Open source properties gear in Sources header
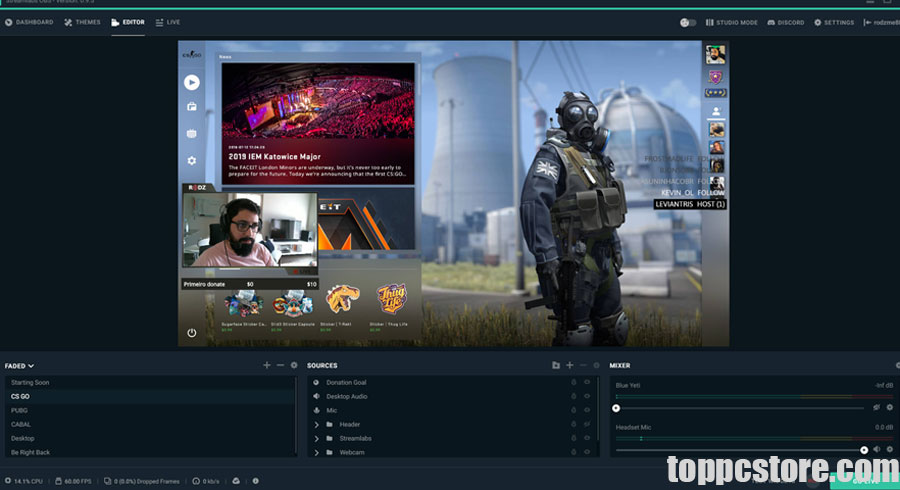900x490 pixels. click(596, 365)
